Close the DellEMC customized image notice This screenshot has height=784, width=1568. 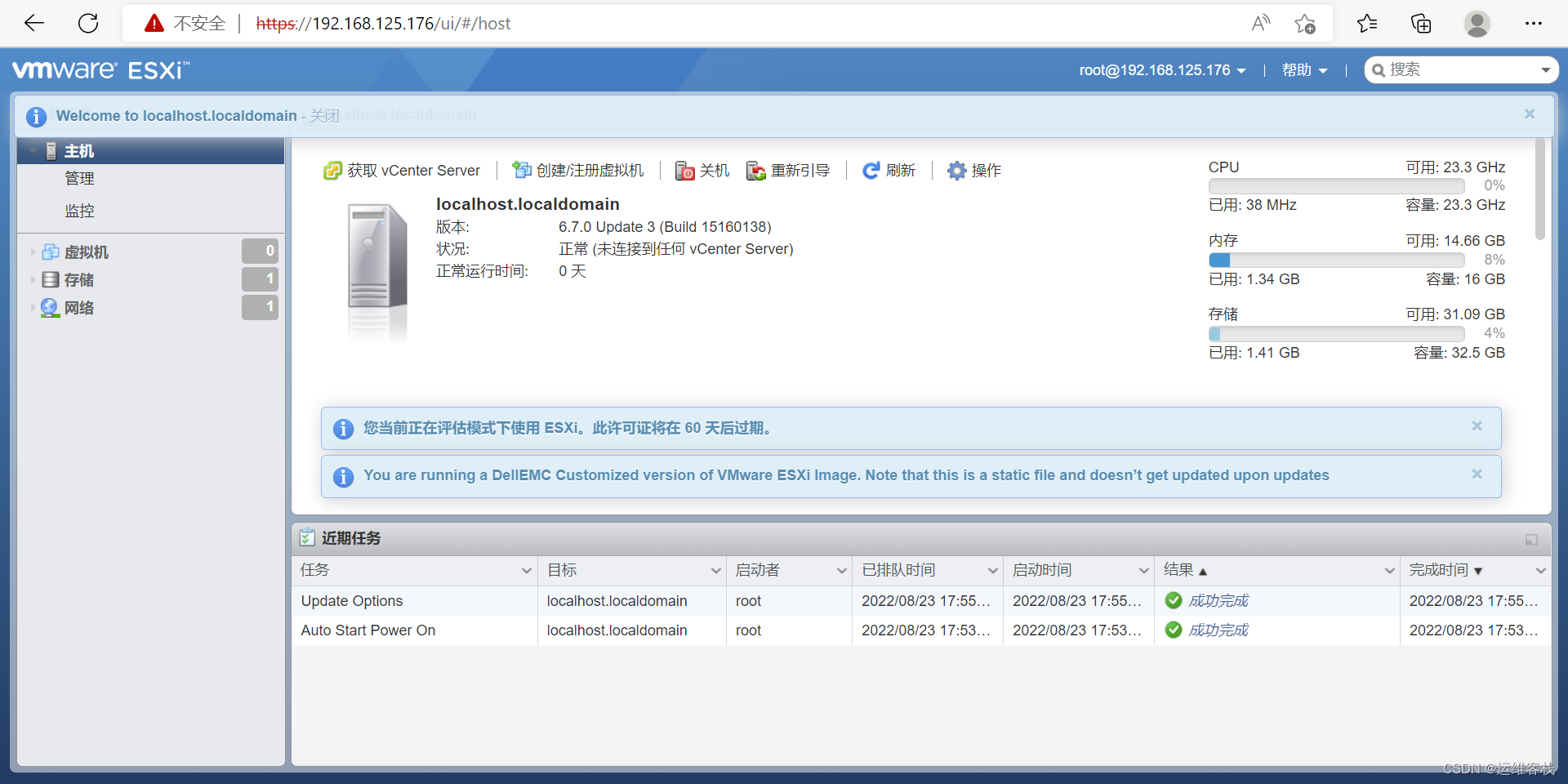(x=1477, y=474)
